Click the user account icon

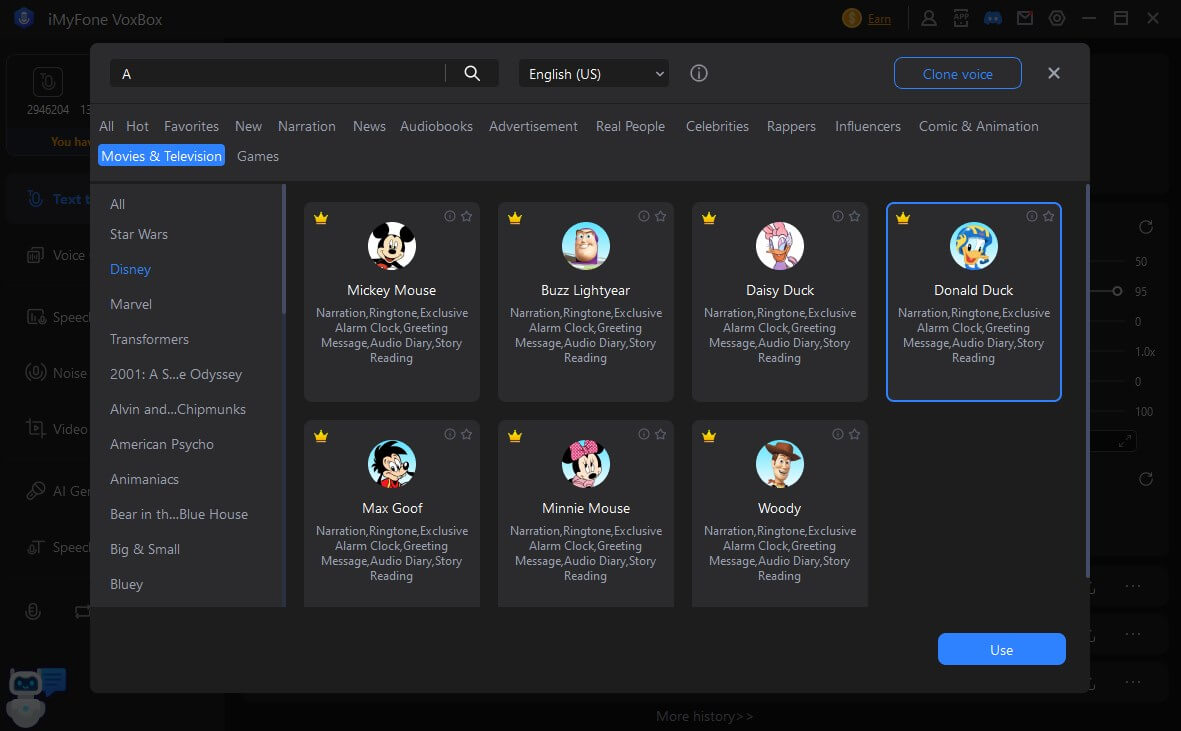pyautogui.click(x=929, y=18)
